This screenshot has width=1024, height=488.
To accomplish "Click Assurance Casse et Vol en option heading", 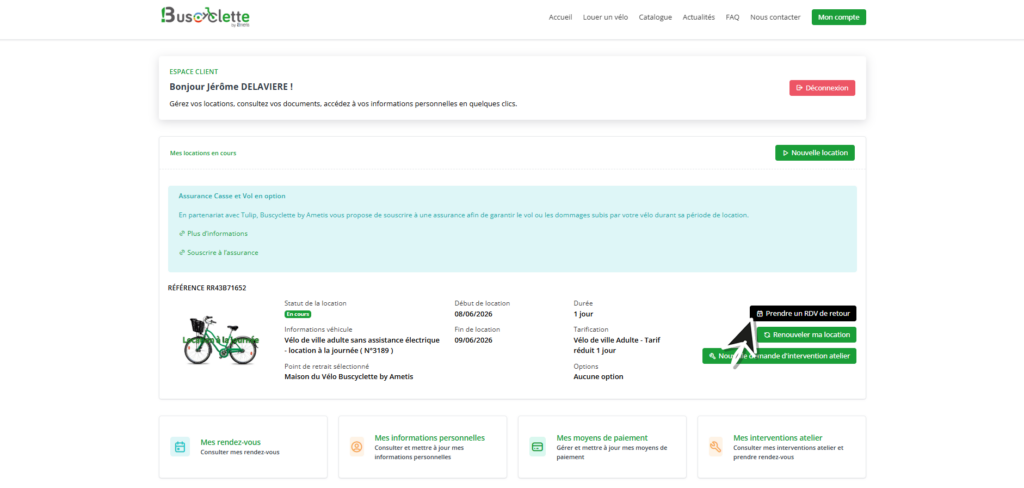I will tap(232, 196).
